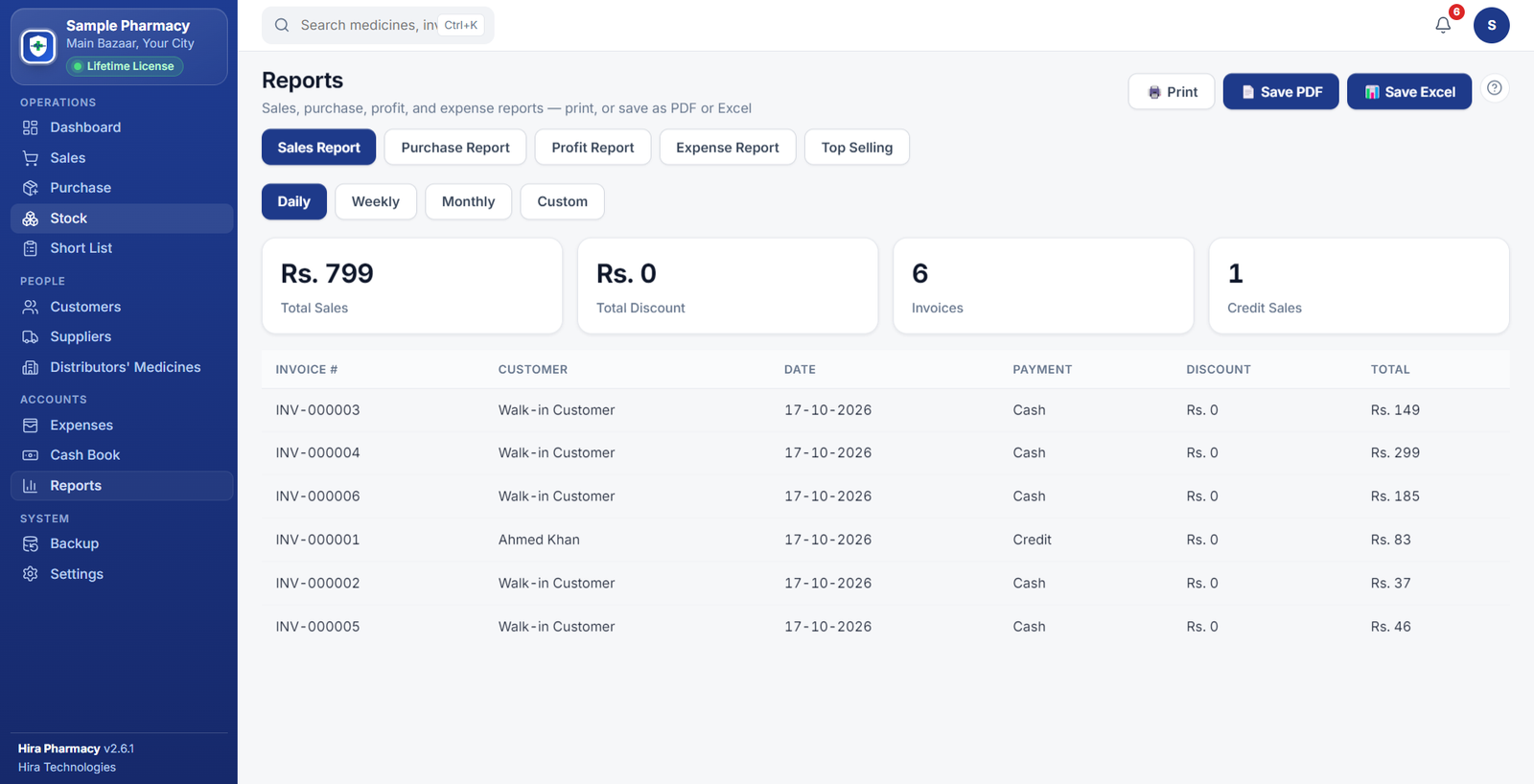Click the Print button
1534x784 pixels.
coord(1172,92)
